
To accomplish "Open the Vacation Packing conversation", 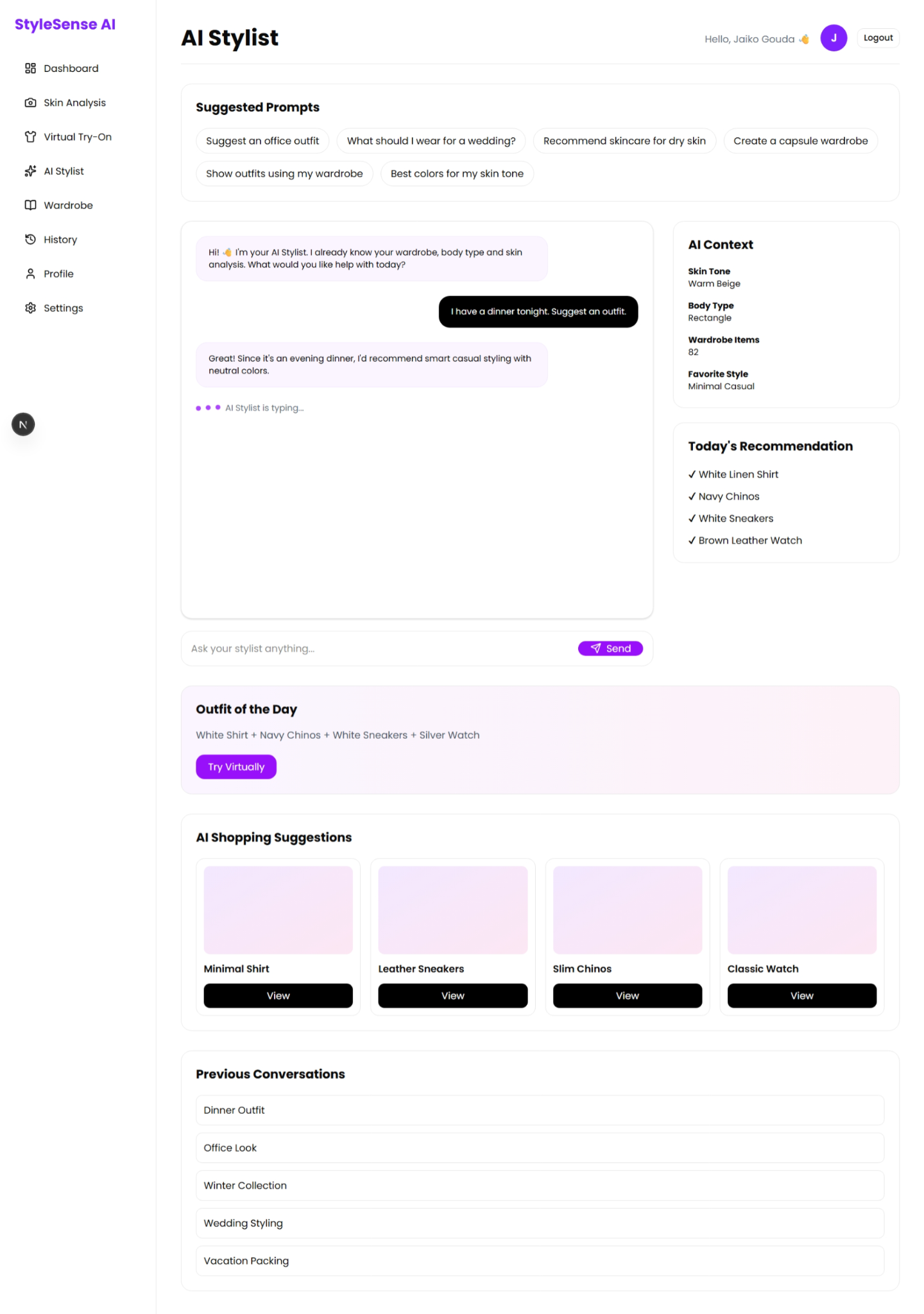I will tap(540, 1261).
